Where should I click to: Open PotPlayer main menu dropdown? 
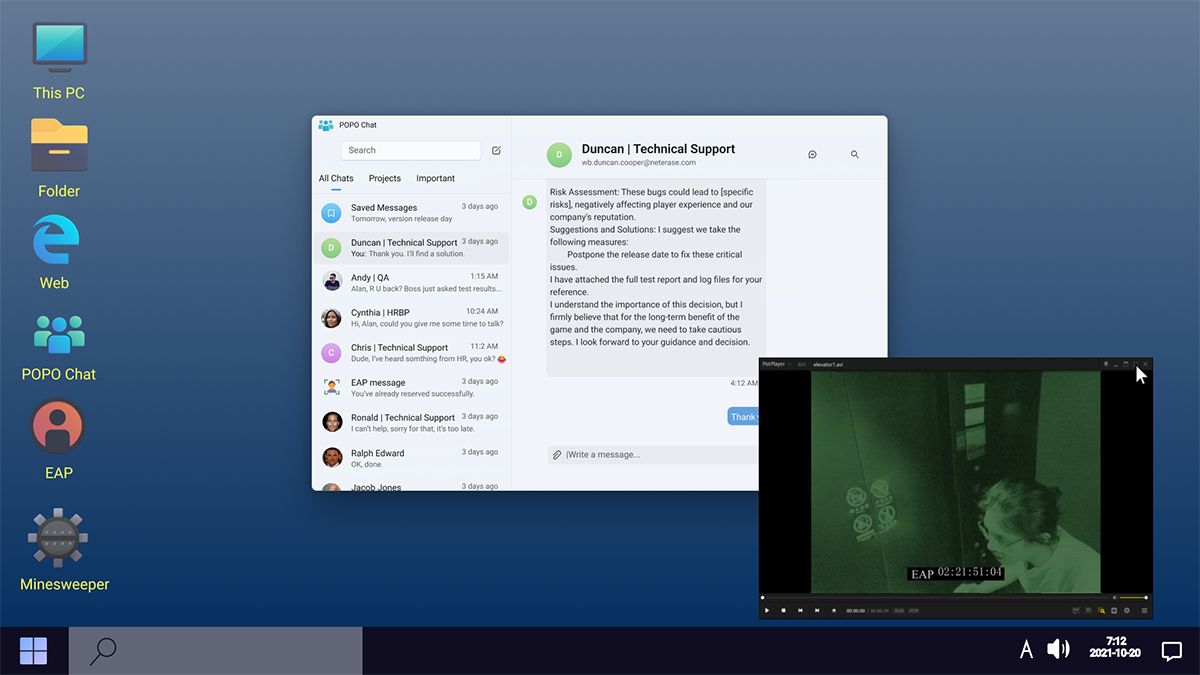(x=776, y=364)
